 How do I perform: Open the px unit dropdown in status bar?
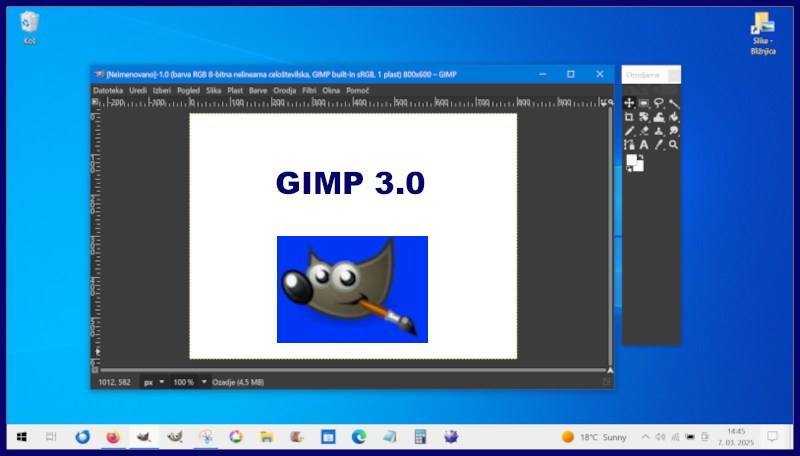pos(154,382)
